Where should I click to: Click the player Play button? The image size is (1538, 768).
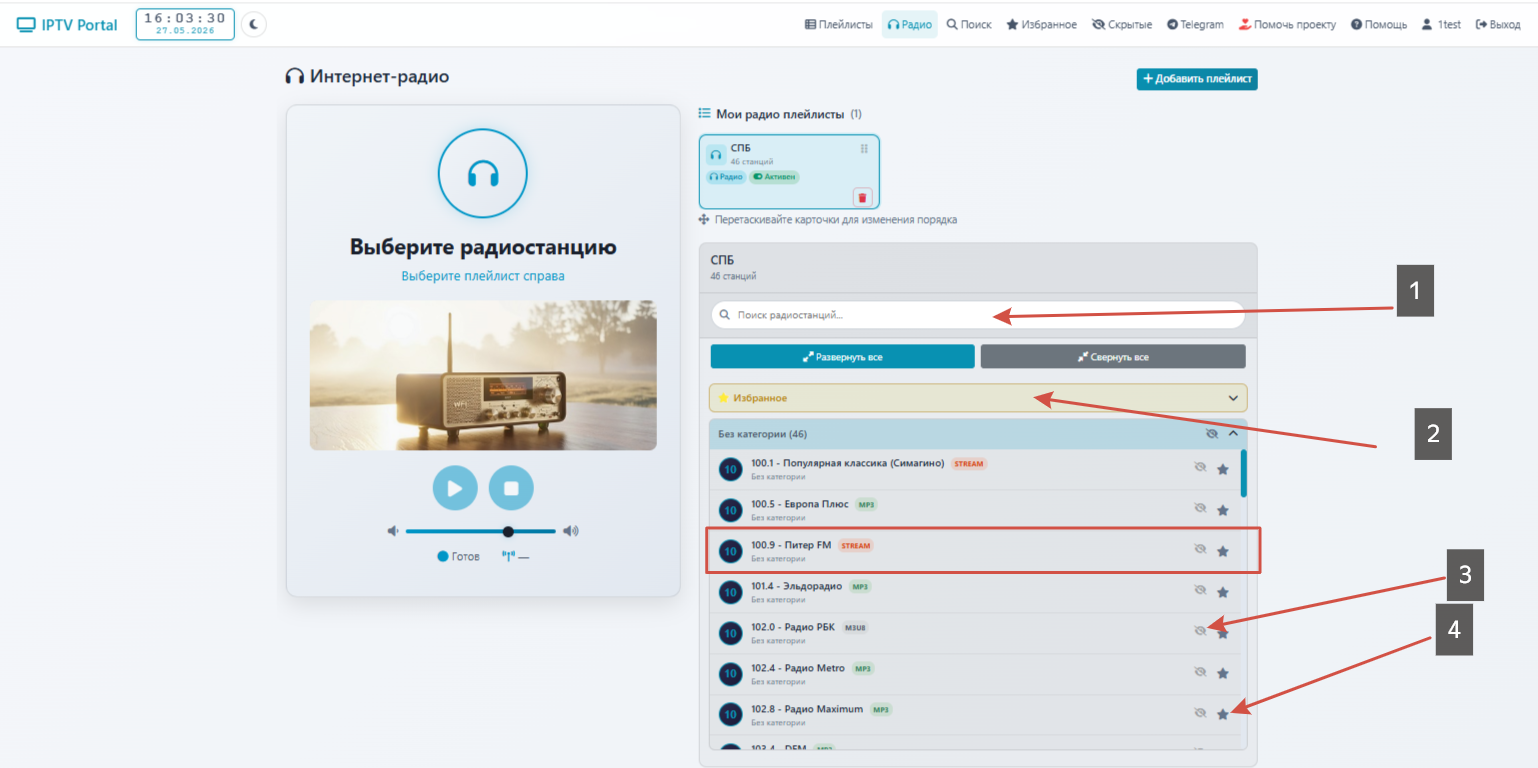tap(455, 489)
